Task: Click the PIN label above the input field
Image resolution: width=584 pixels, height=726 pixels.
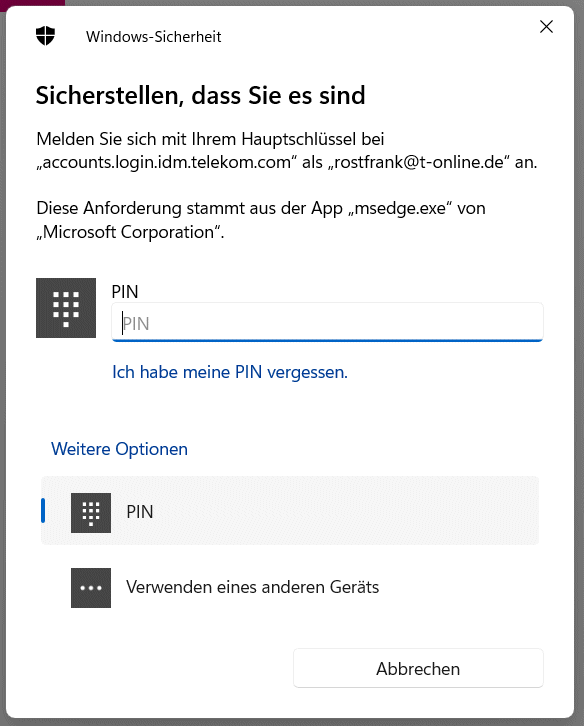Action: tap(125, 292)
